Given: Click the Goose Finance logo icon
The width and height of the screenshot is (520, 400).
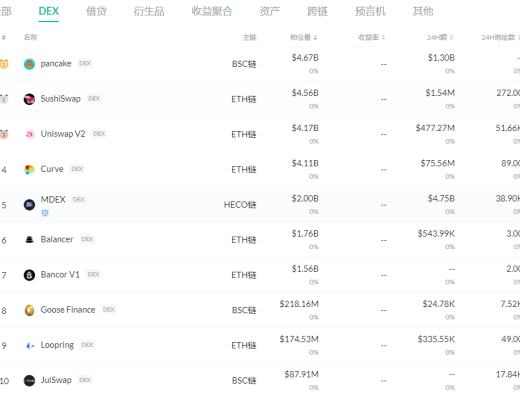Looking at the screenshot, I should [x=29, y=310].
